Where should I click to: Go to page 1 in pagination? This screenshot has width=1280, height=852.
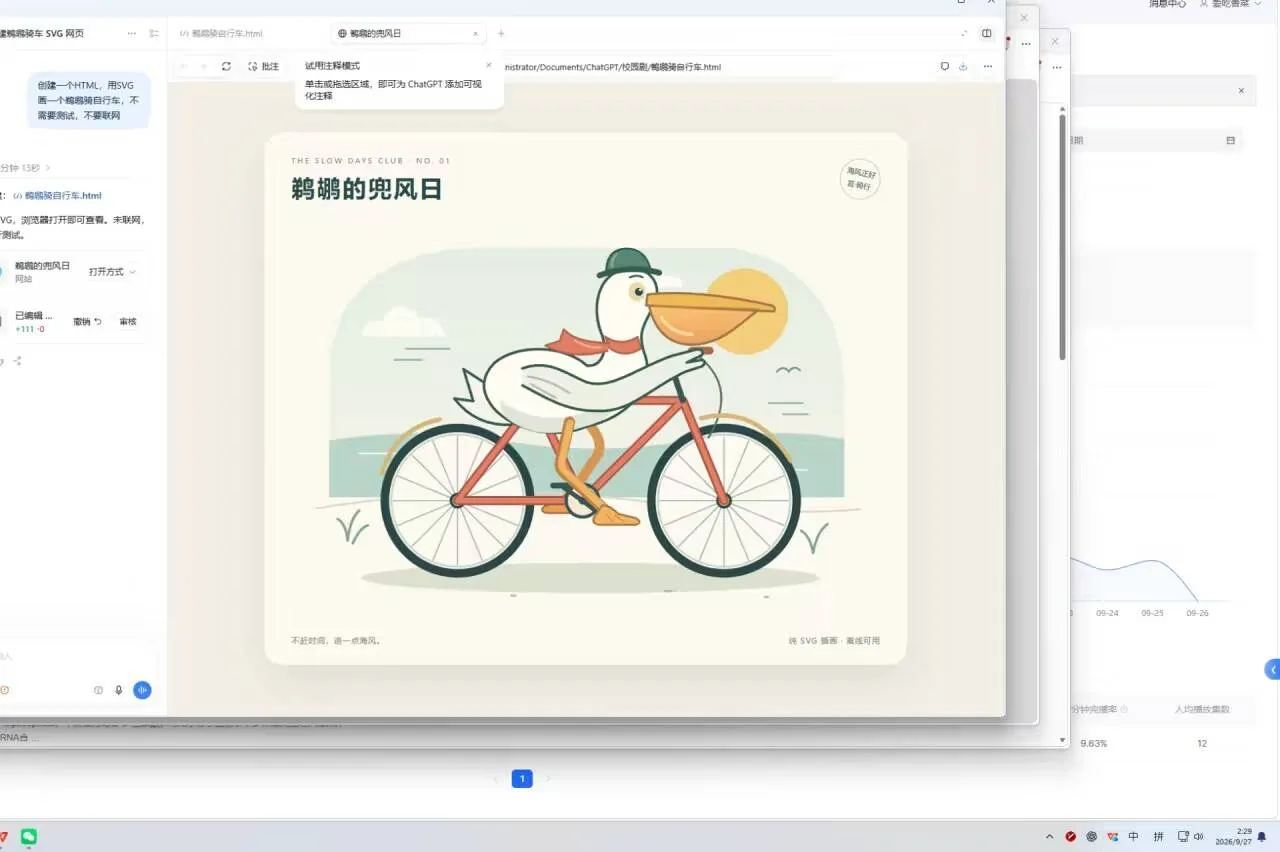coord(522,778)
